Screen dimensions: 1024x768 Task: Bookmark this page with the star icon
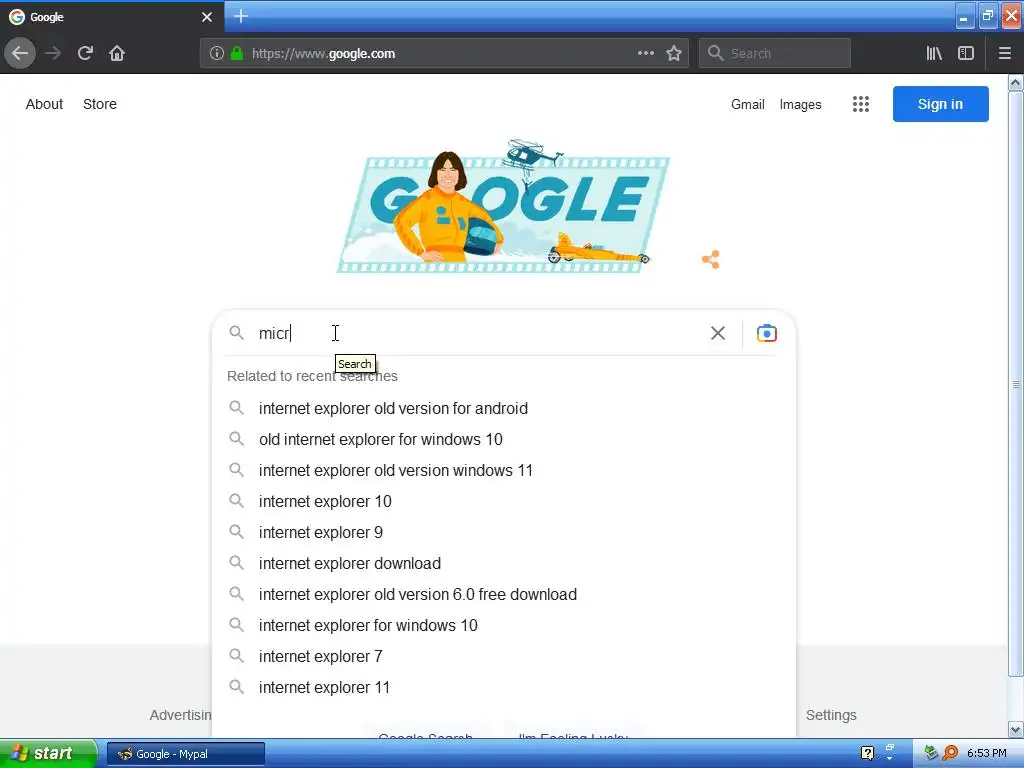click(x=674, y=53)
